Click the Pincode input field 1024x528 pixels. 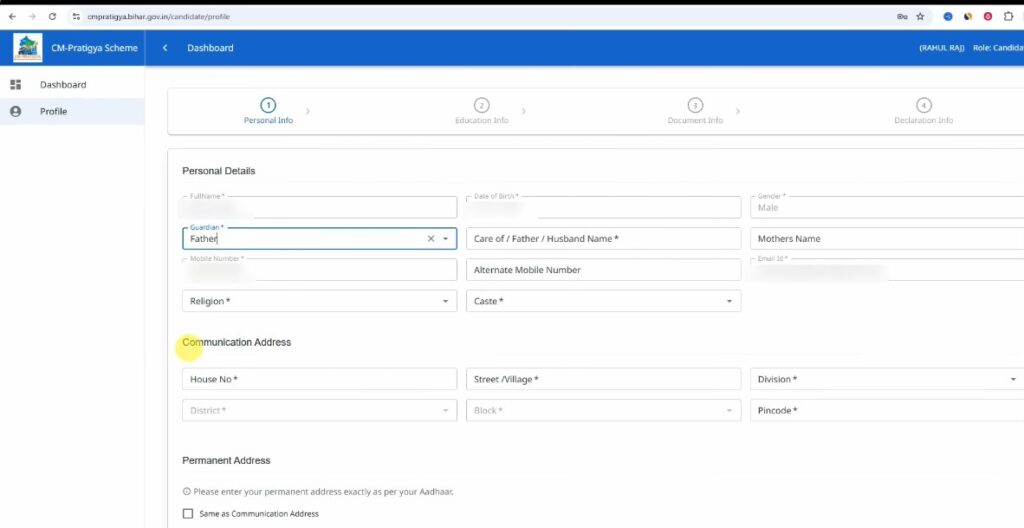(886, 411)
